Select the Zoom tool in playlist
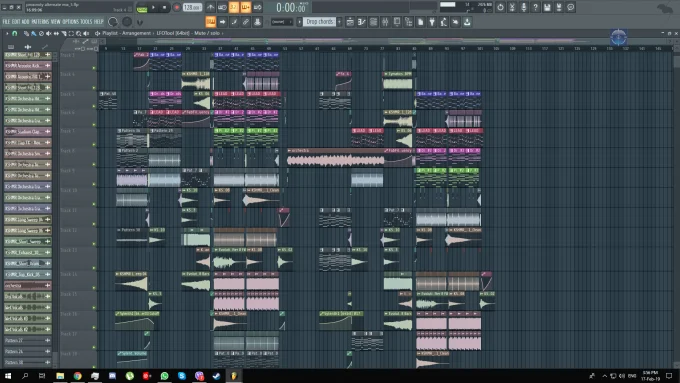 pos(78,33)
